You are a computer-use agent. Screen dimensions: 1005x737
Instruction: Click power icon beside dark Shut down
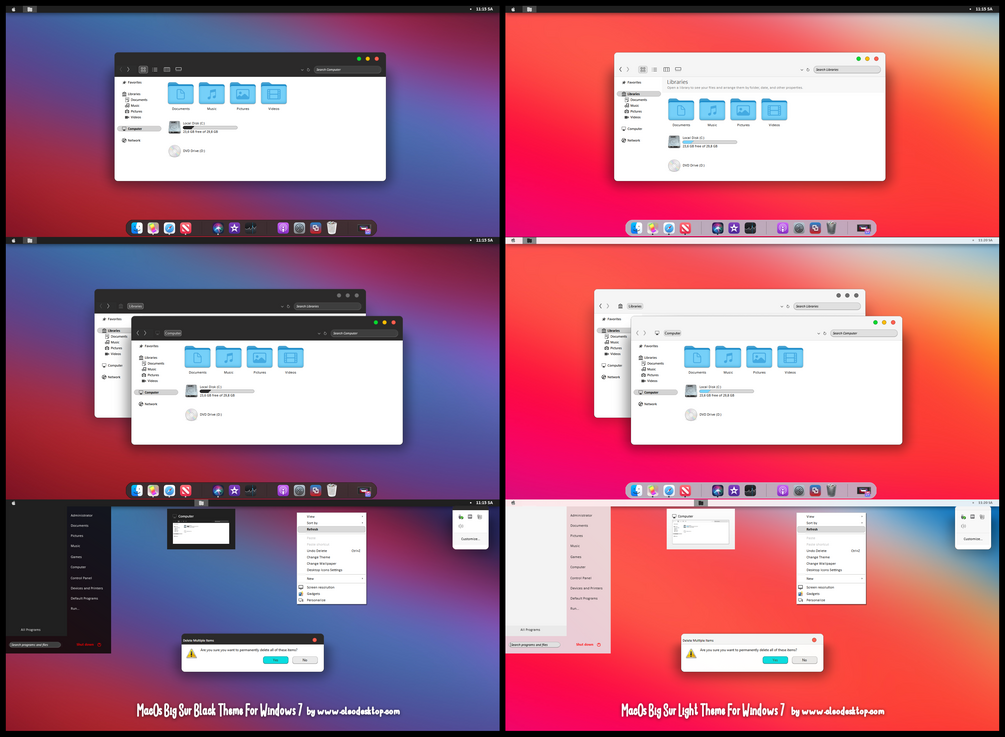point(99,645)
